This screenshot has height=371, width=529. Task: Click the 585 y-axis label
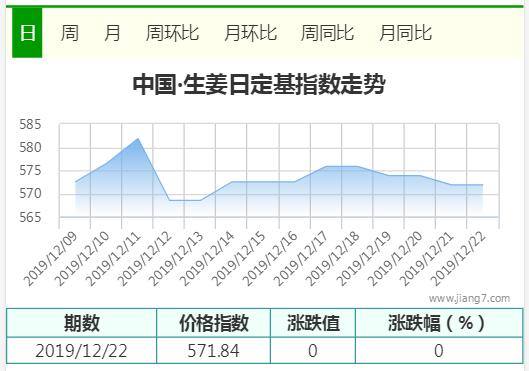(x=30, y=124)
